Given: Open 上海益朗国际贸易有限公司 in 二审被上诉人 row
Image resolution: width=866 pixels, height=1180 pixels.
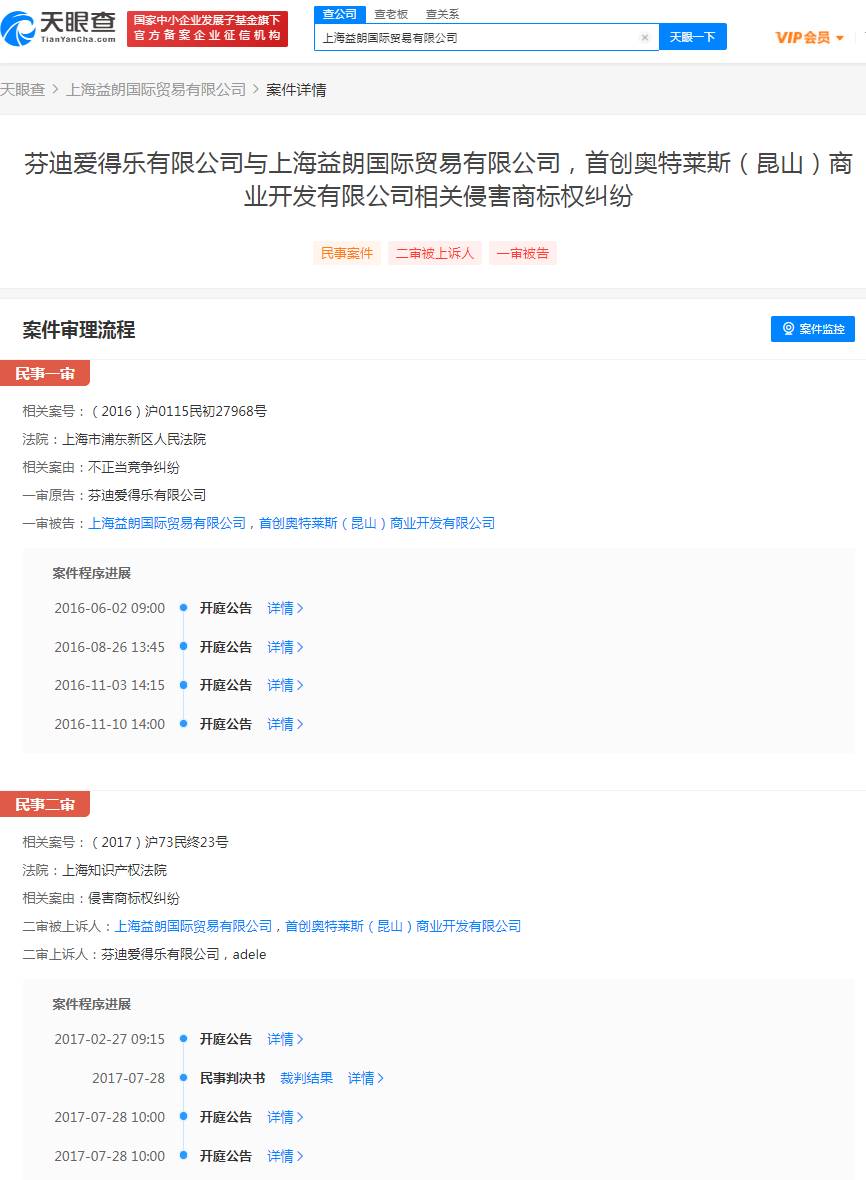Looking at the screenshot, I should coord(193,926).
